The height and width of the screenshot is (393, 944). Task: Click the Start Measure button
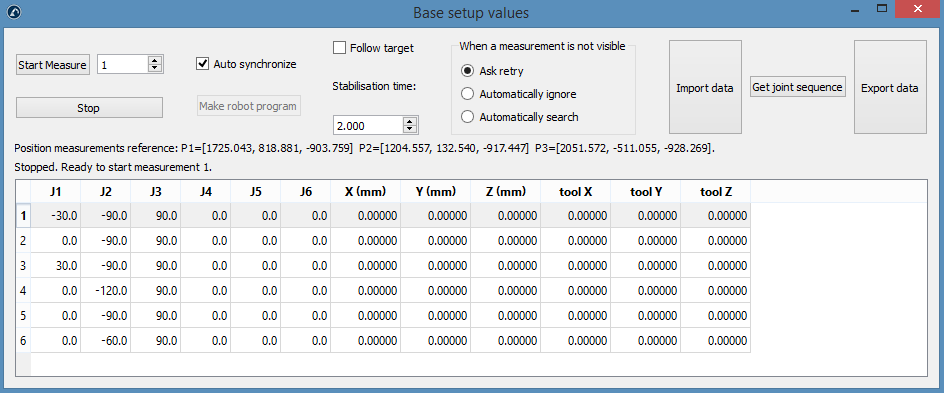click(52, 65)
